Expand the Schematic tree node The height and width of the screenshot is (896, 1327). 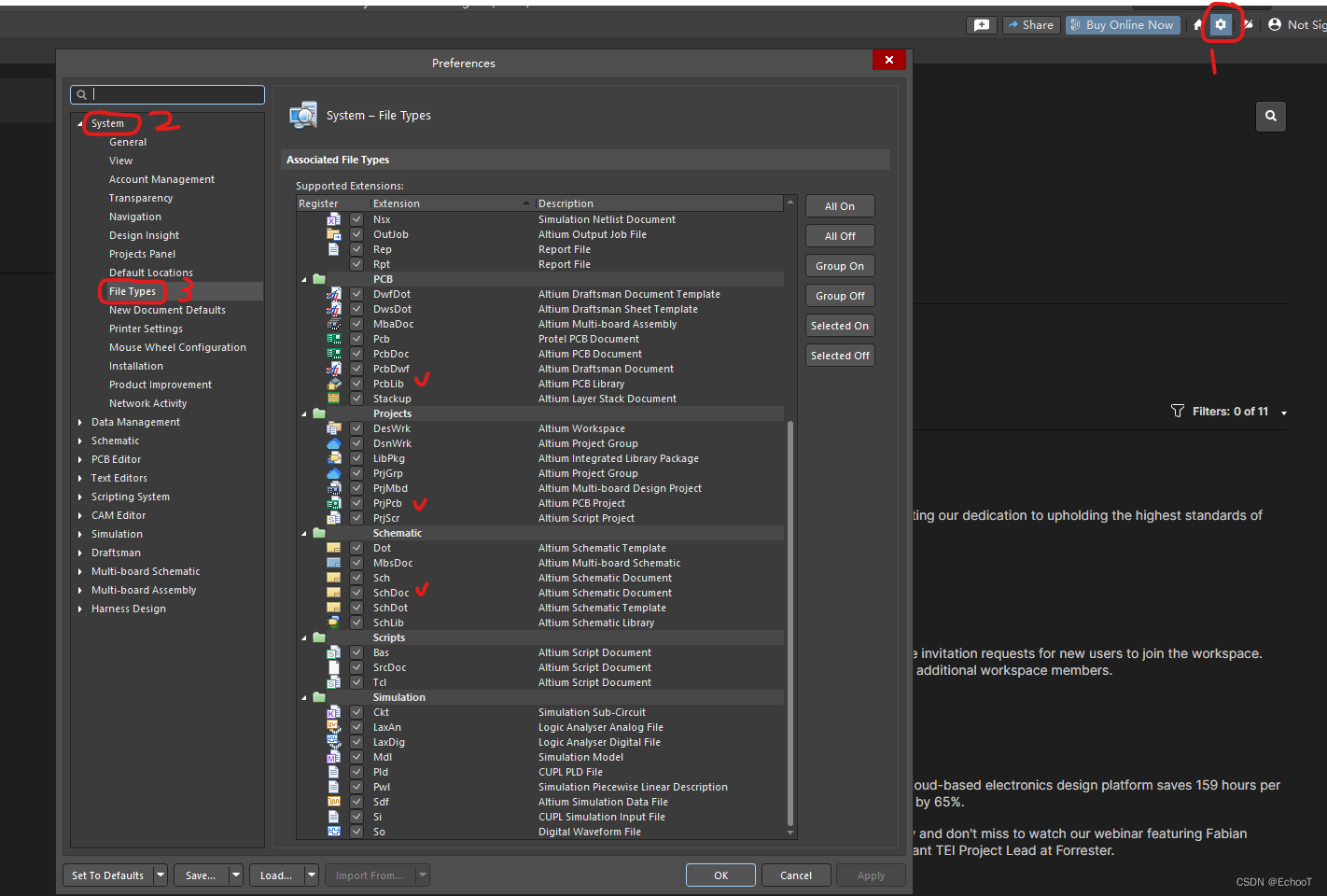click(80, 441)
